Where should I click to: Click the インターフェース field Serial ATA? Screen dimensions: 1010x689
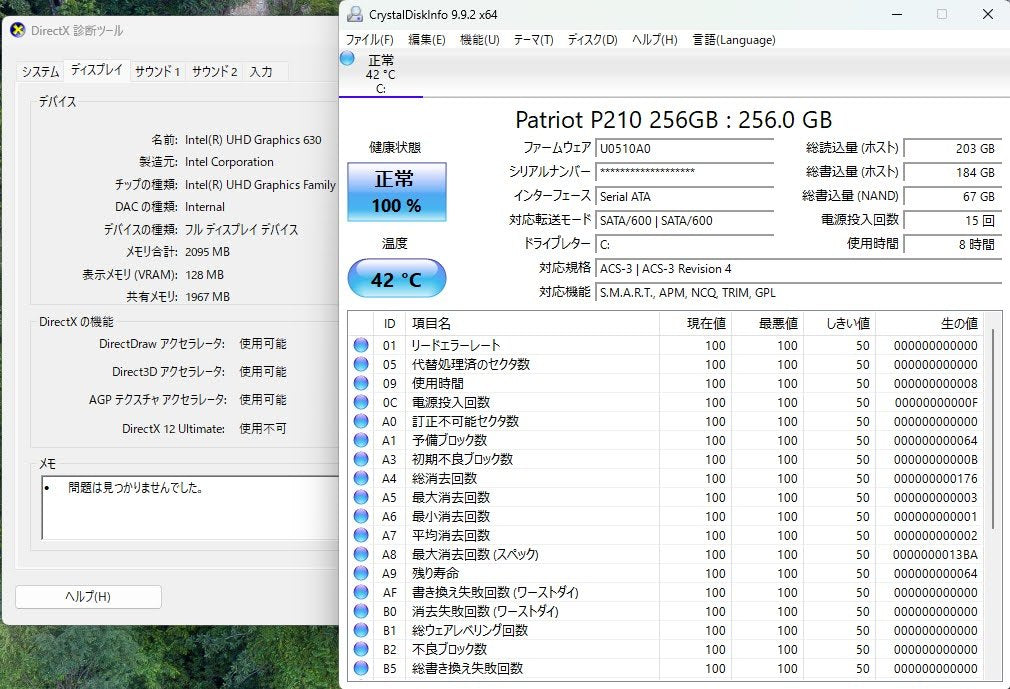click(x=684, y=197)
